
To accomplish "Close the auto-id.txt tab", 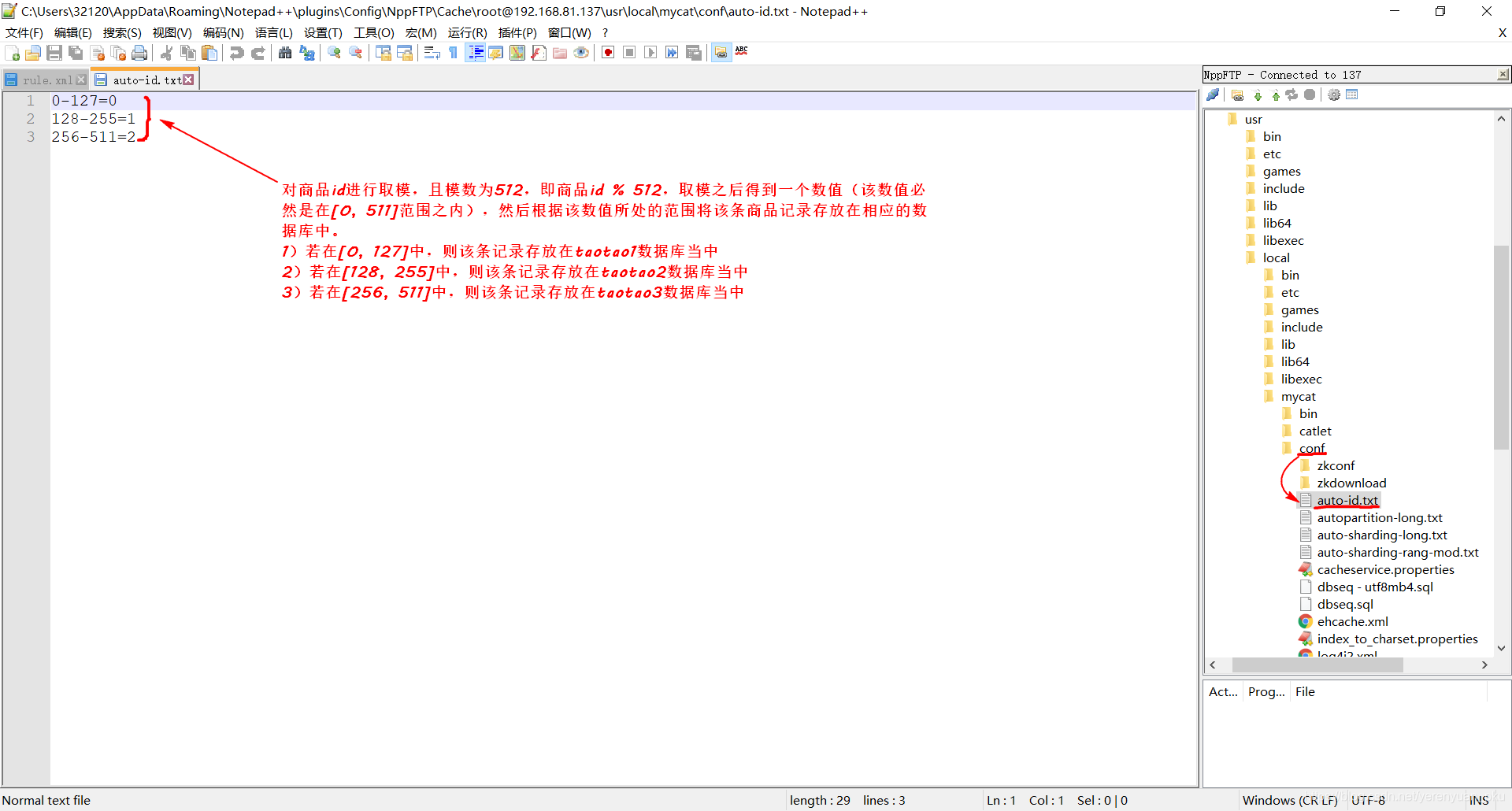I will coord(188,80).
